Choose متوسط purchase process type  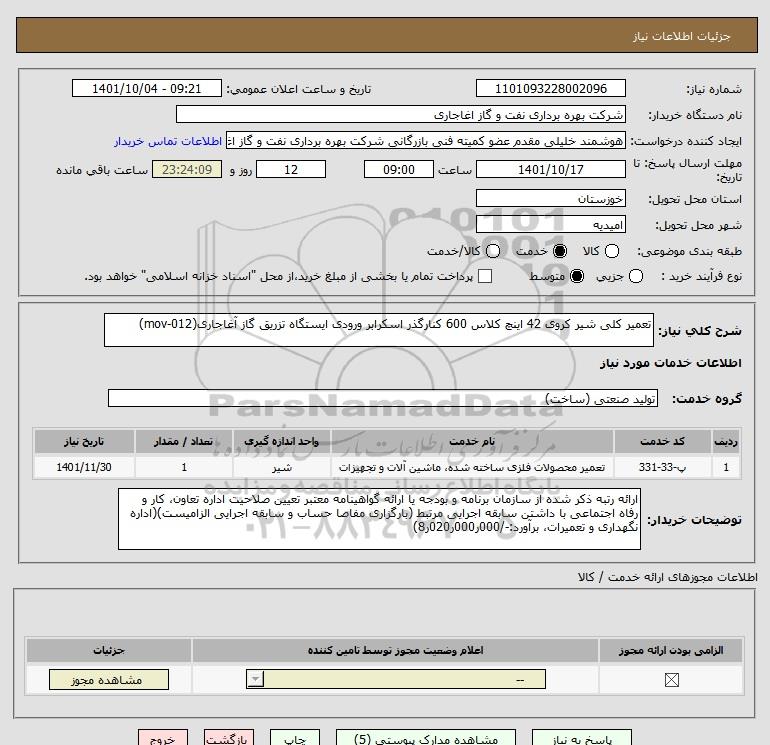(x=577, y=276)
